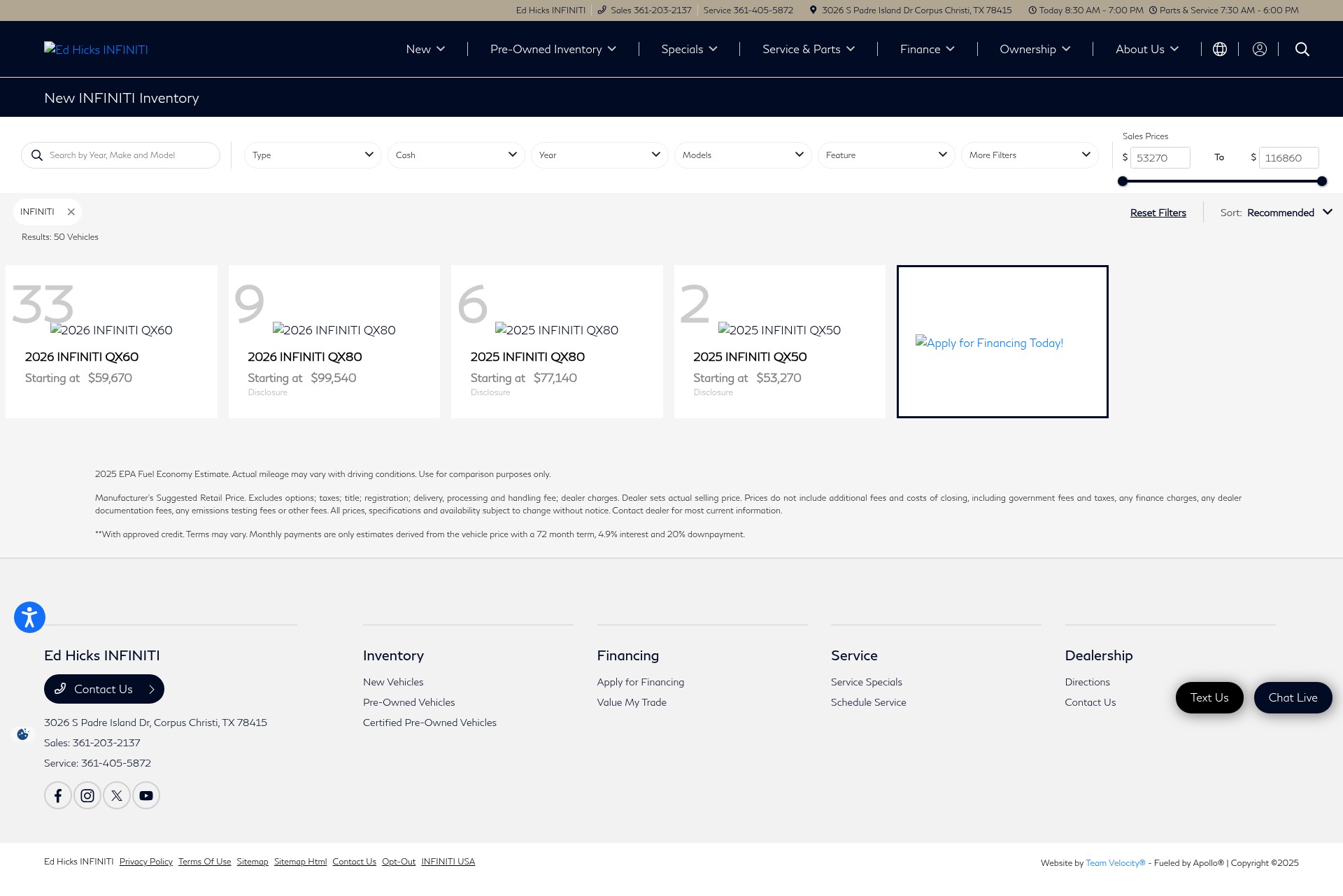This screenshot has width=1343, height=896.
Task: Open Certified Pre-Owned Vehicles link
Action: (x=429, y=723)
